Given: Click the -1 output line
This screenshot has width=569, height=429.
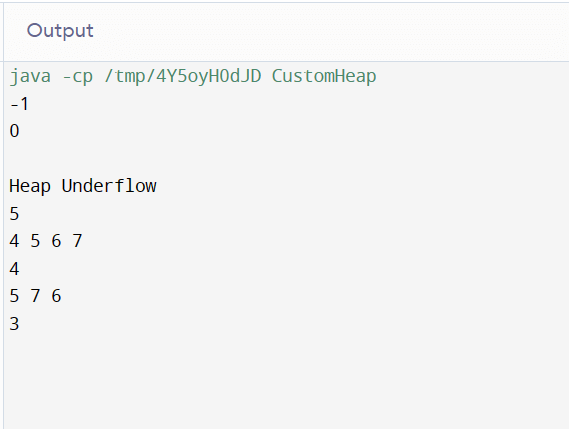Looking at the screenshot, I should (x=19, y=104).
